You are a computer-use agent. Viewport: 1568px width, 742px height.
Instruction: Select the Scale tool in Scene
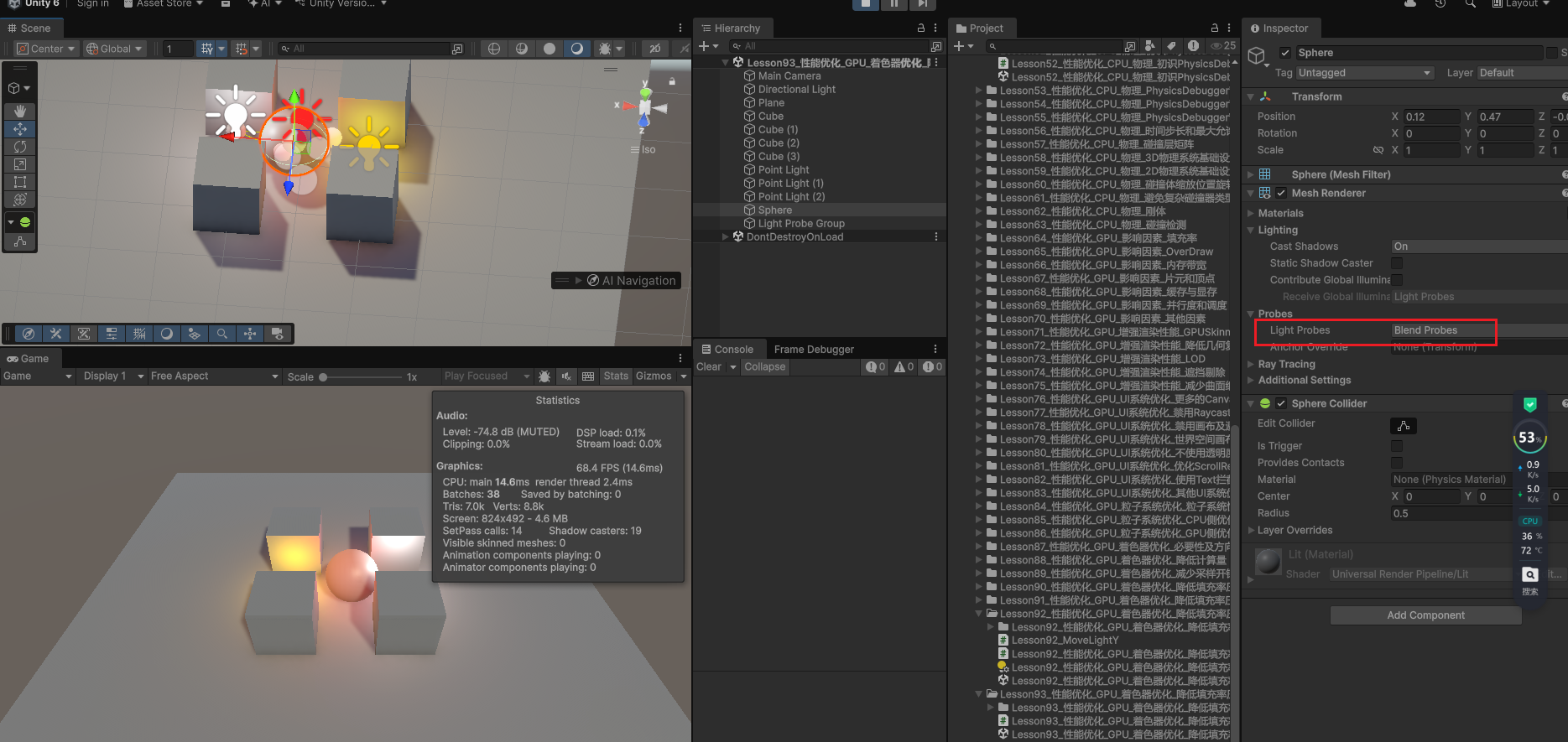(20, 164)
